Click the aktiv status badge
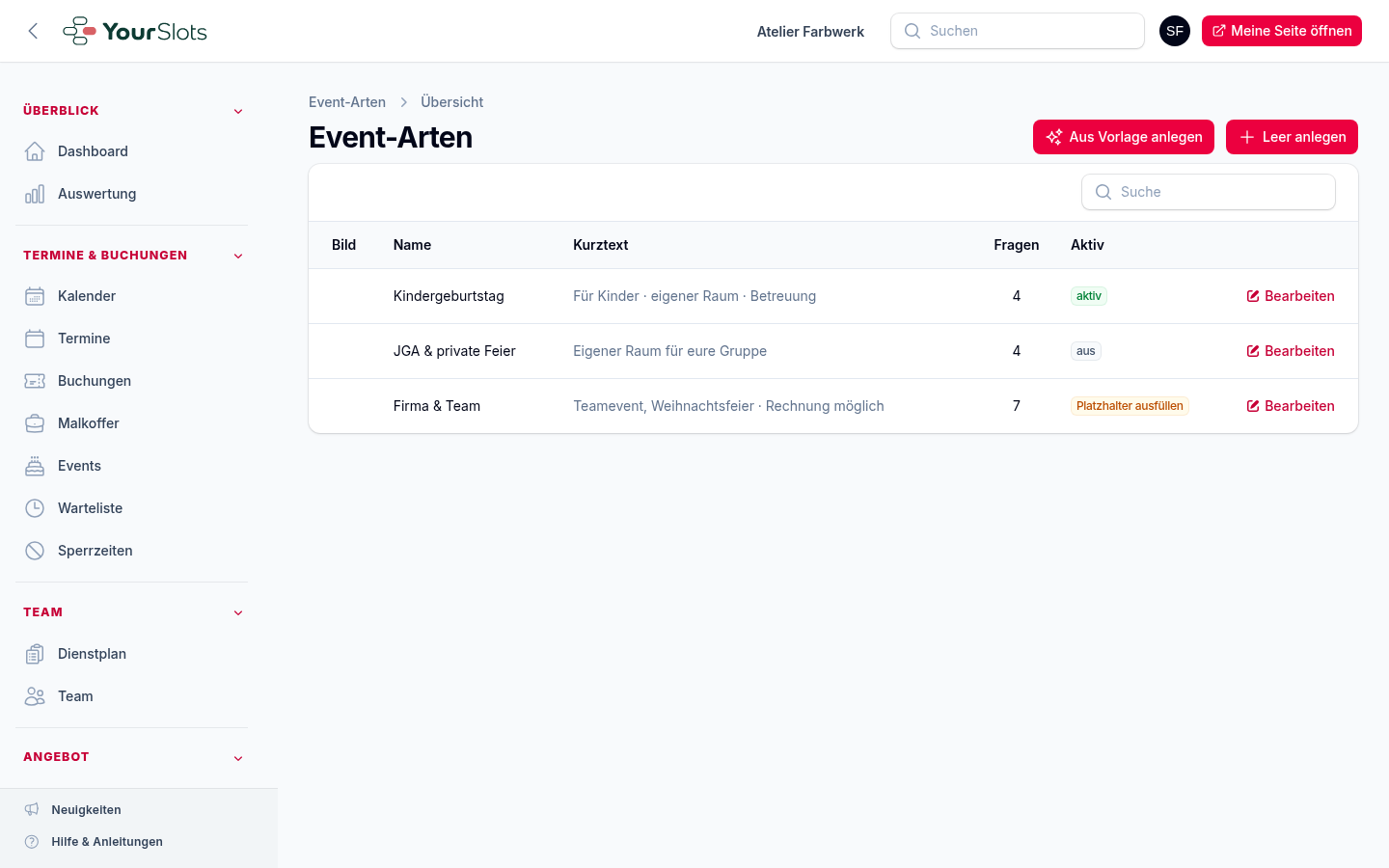Image resolution: width=1389 pixels, height=868 pixels. click(x=1089, y=296)
